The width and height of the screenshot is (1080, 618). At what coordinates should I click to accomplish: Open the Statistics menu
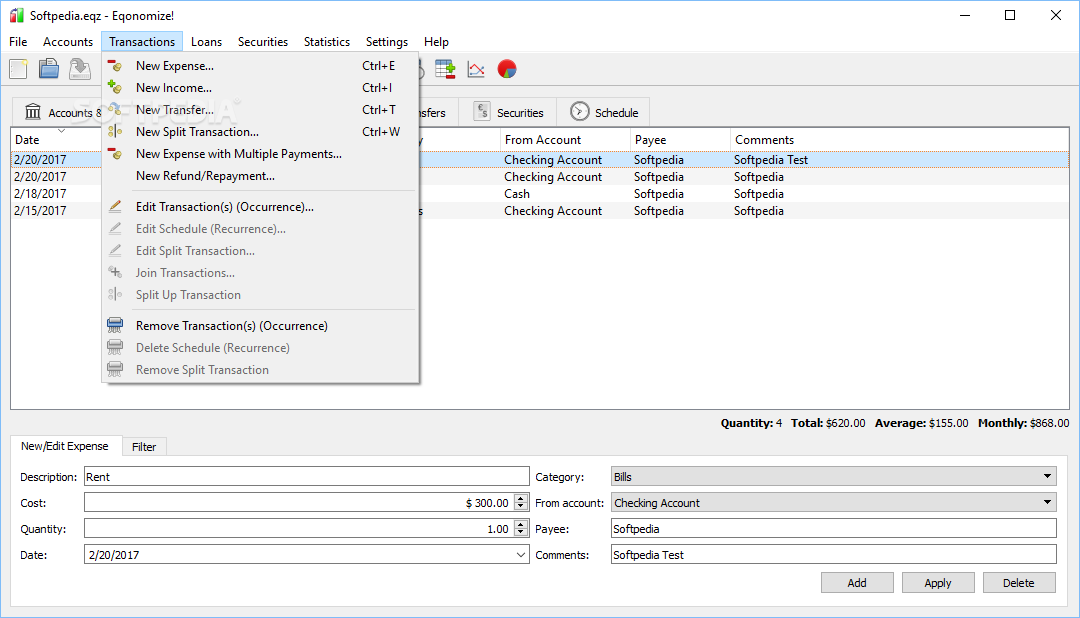327,42
